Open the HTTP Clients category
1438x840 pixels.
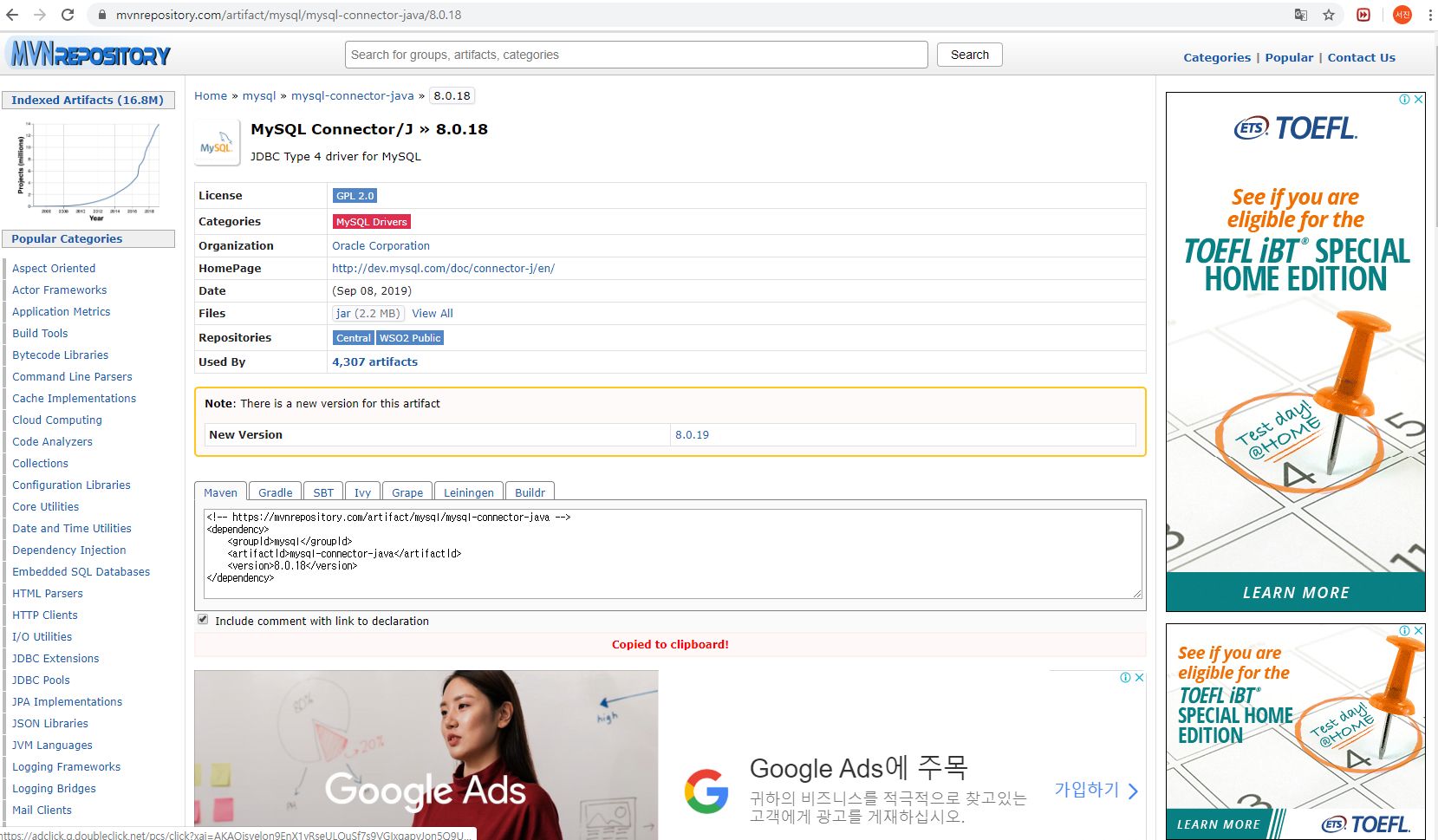point(45,615)
